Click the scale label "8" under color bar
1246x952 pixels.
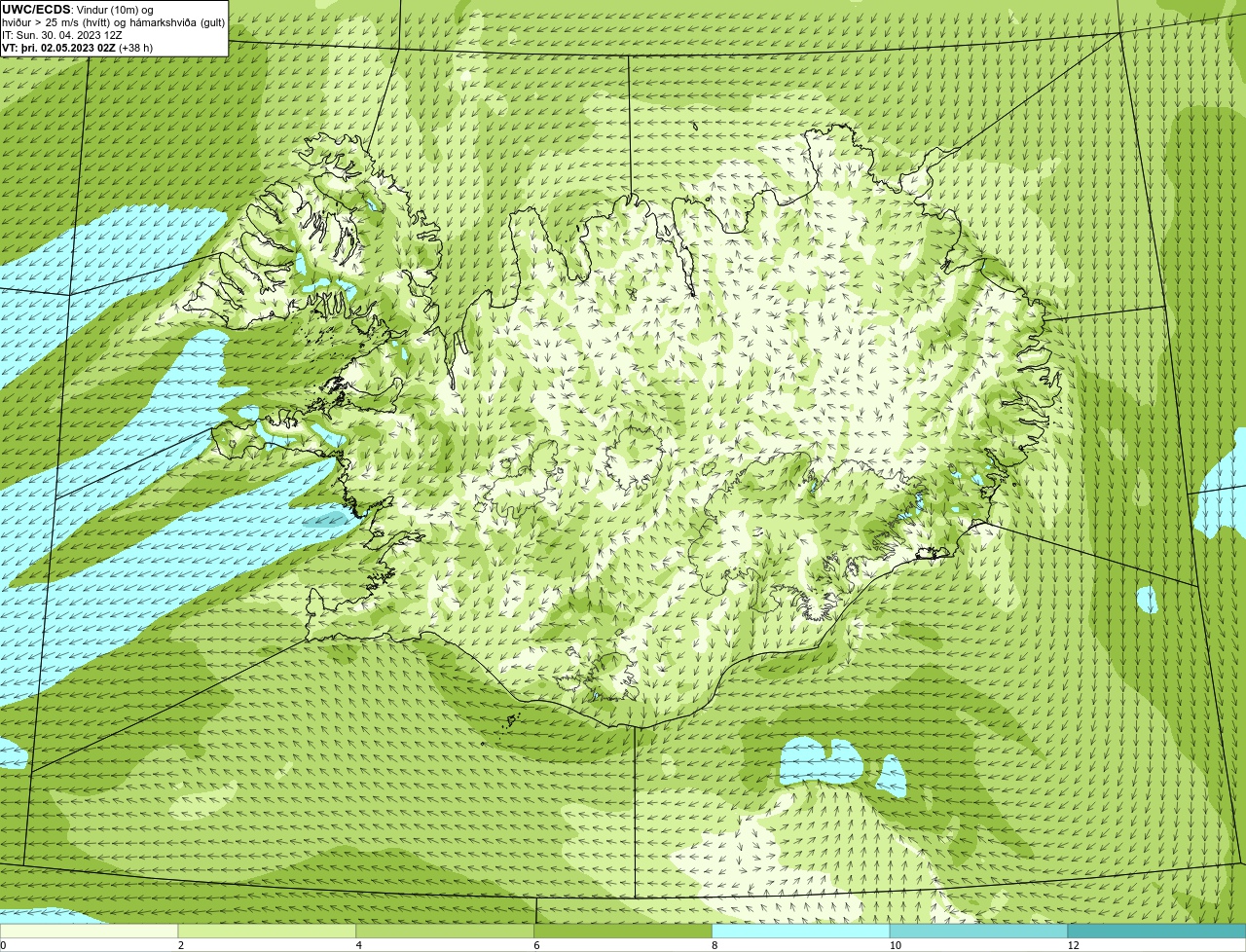[x=715, y=945]
